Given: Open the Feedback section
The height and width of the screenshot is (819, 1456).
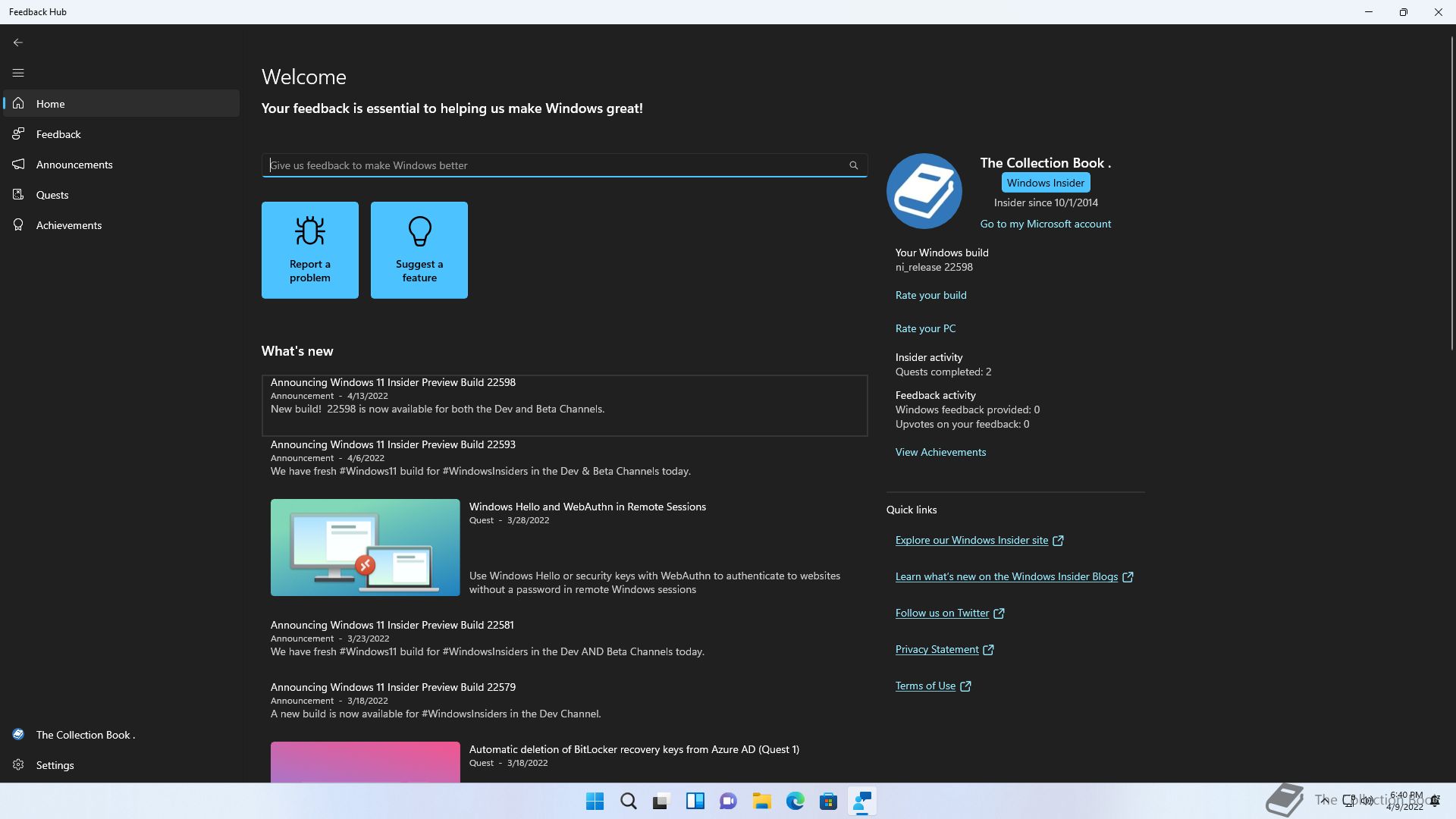Looking at the screenshot, I should click(121, 134).
